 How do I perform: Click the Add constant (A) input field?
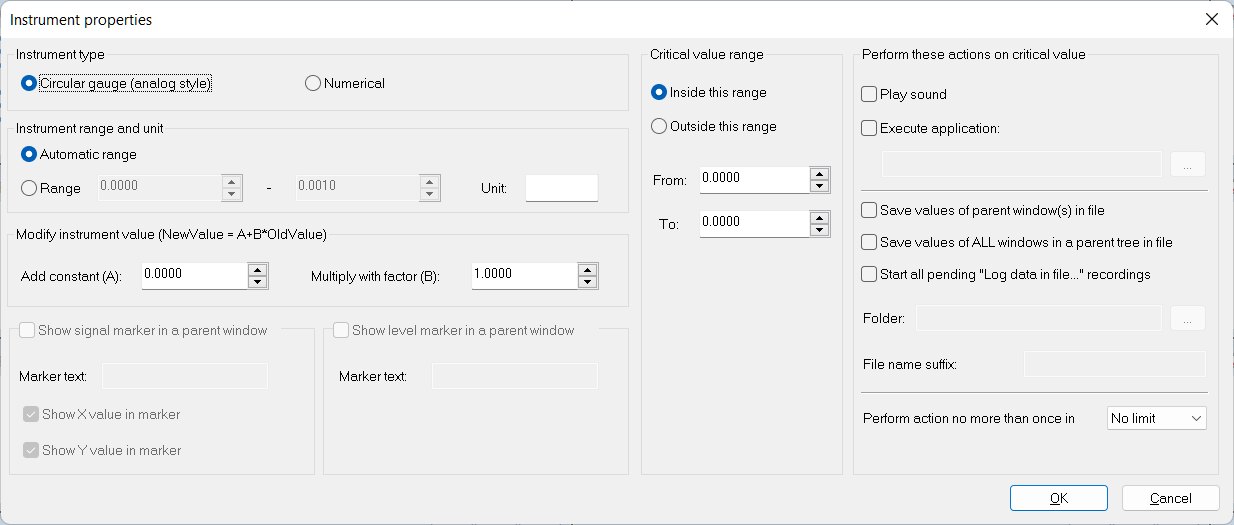click(x=193, y=276)
